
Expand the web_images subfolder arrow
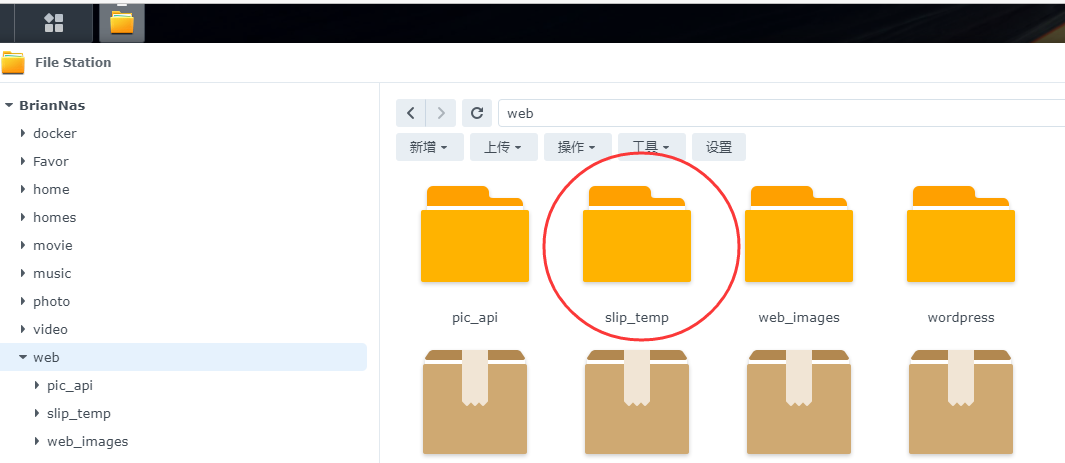[37, 441]
